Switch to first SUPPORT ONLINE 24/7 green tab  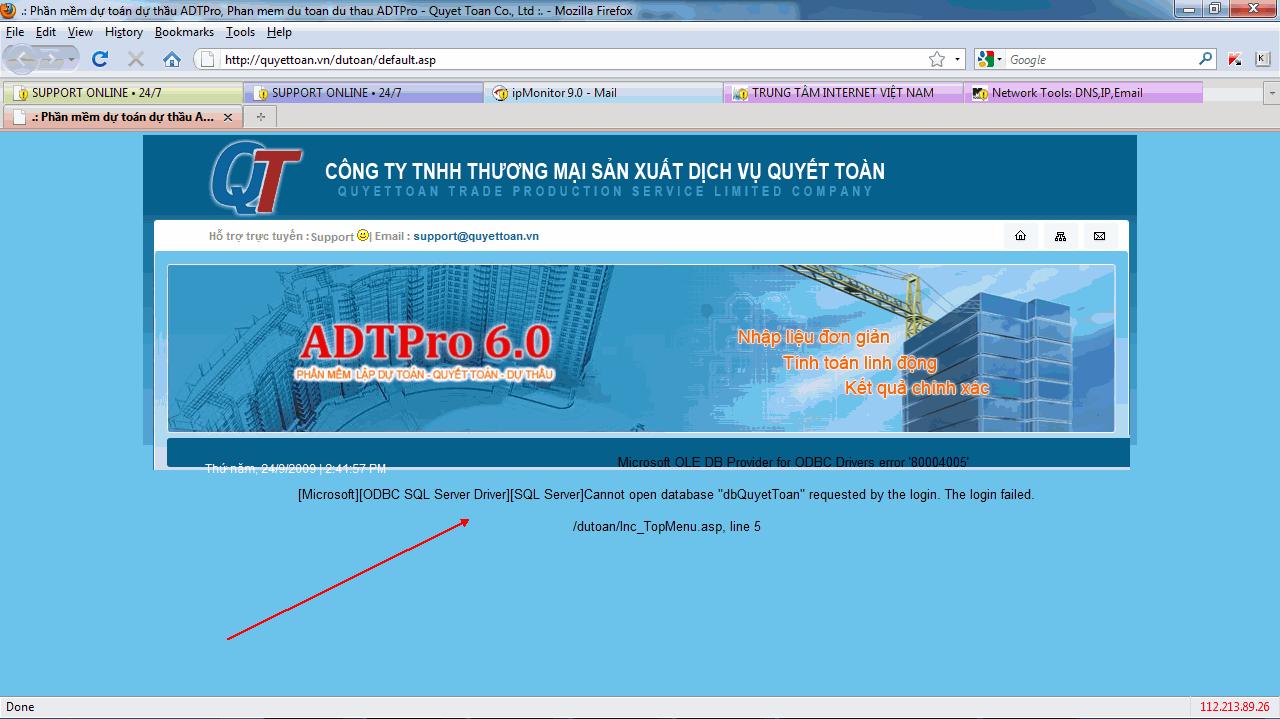tap(122, 93)
